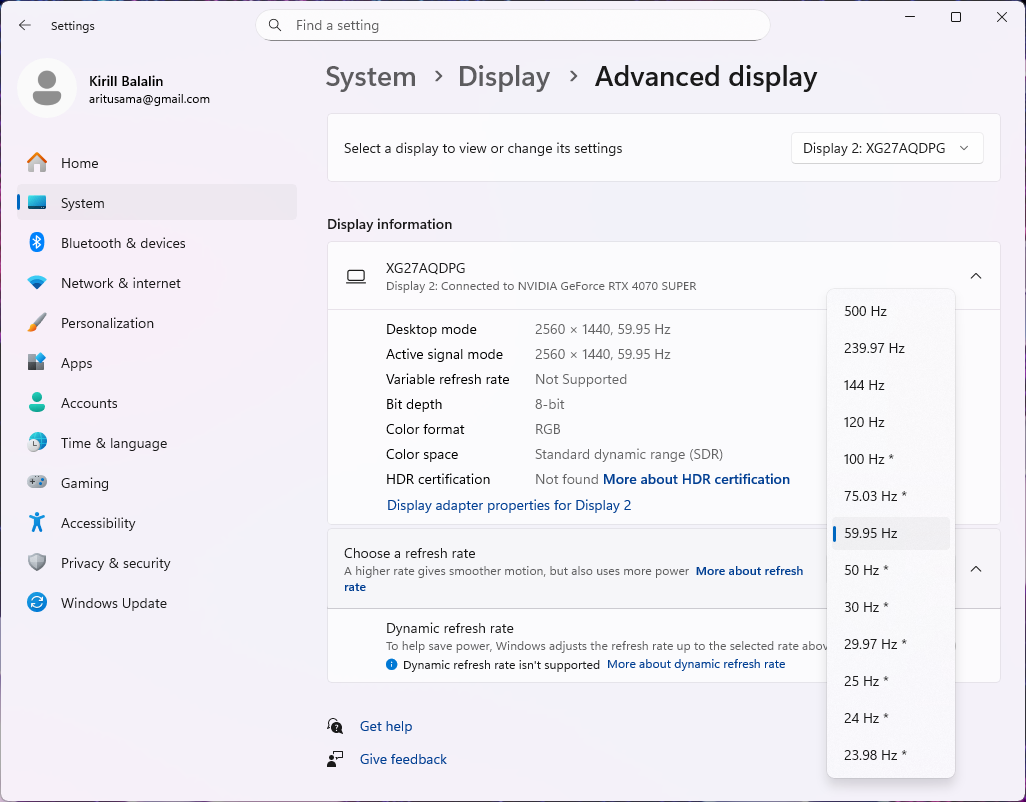Pick 239.97 Hz from the list
The width and height of the screenshot is (1026, 802).
[x=874, y=348]
